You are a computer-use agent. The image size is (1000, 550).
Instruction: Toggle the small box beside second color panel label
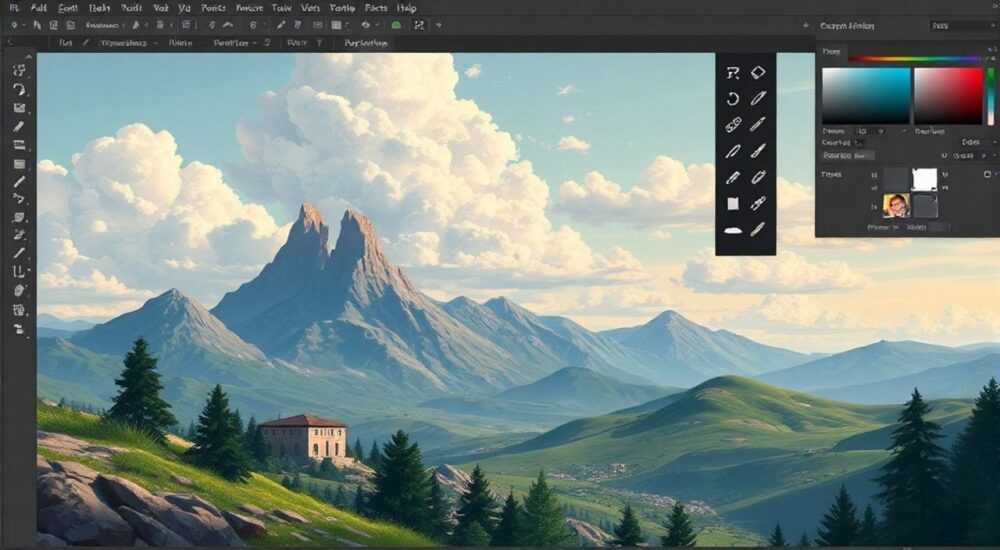pos(858,143)
